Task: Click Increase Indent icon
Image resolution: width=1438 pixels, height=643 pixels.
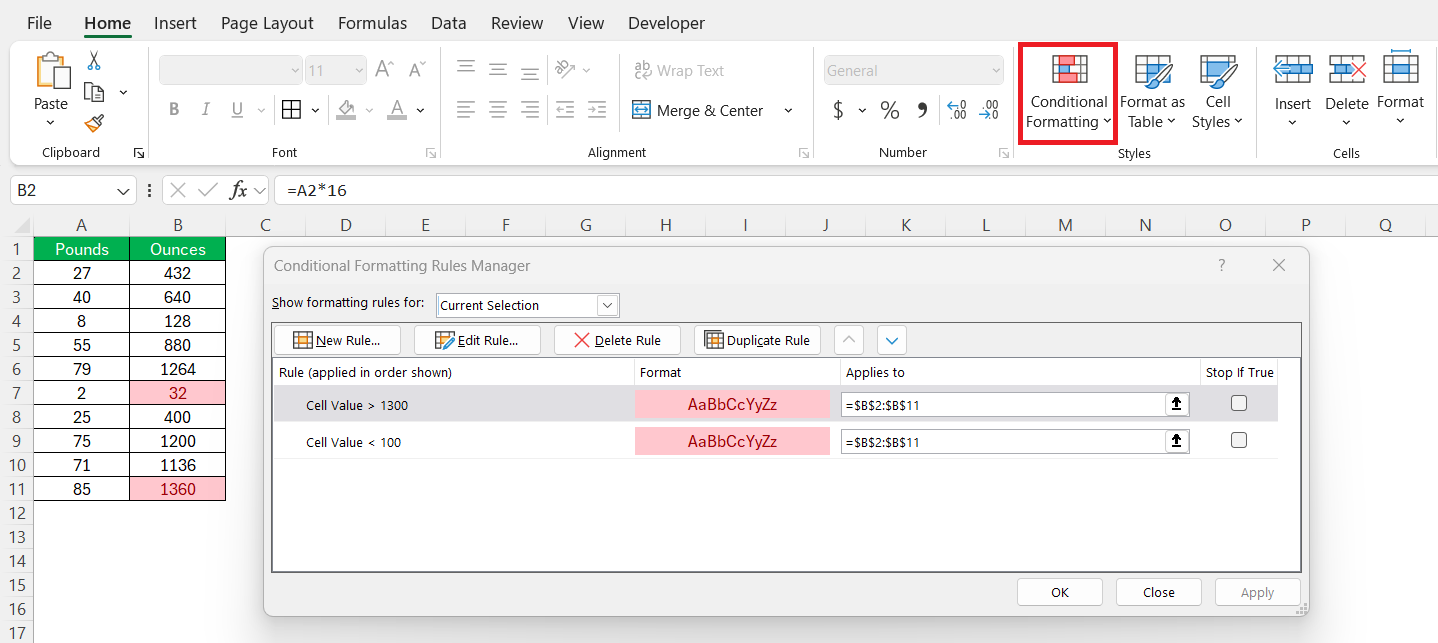Action: 597,110
